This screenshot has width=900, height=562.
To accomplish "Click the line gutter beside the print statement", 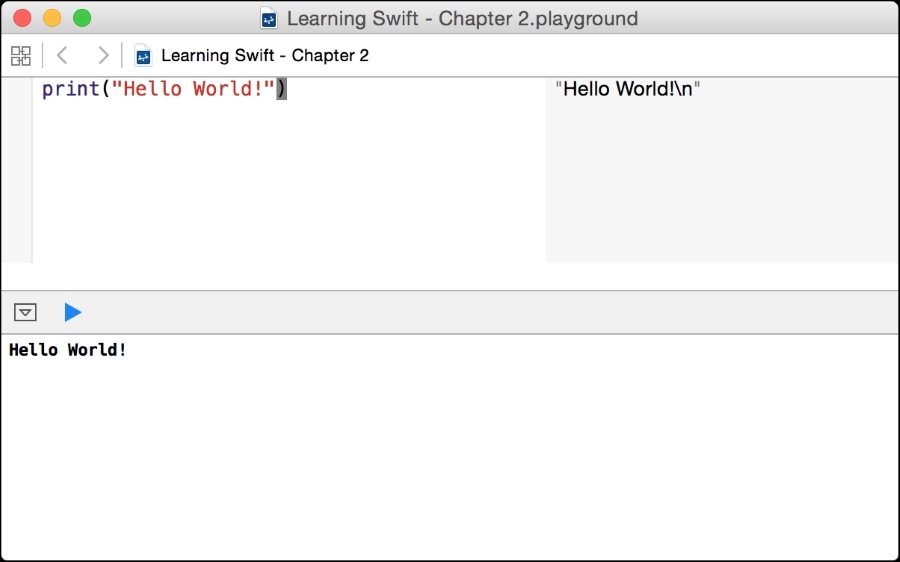I will 16,89.
